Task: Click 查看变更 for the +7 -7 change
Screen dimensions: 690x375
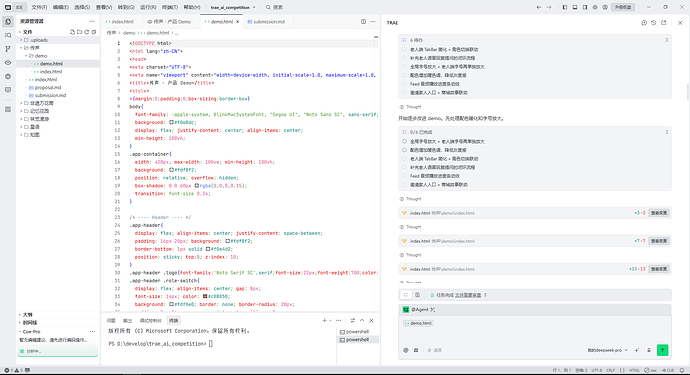Action: (659, 241)
